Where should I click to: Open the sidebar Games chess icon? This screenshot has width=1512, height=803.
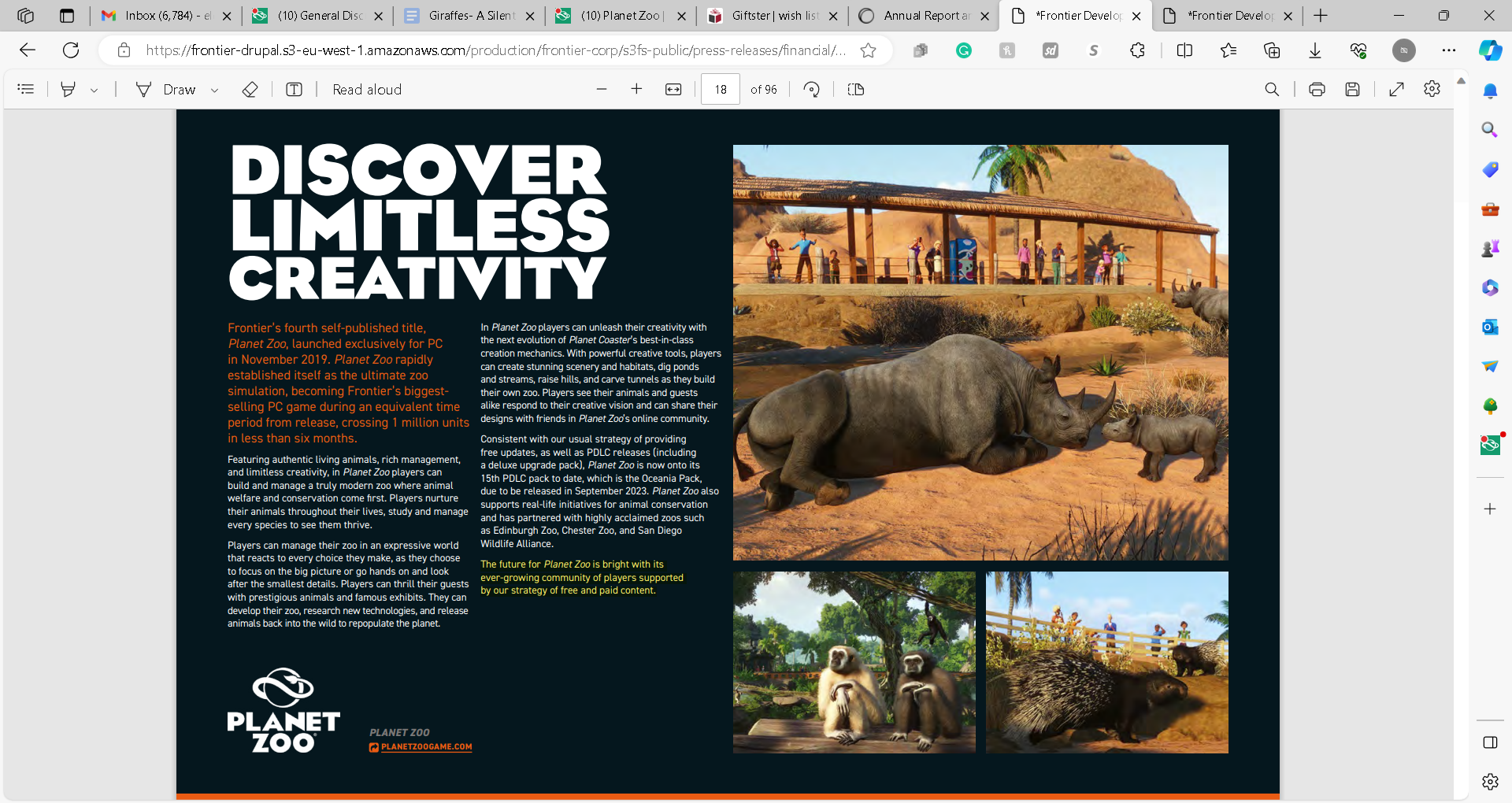(1490, 249)
